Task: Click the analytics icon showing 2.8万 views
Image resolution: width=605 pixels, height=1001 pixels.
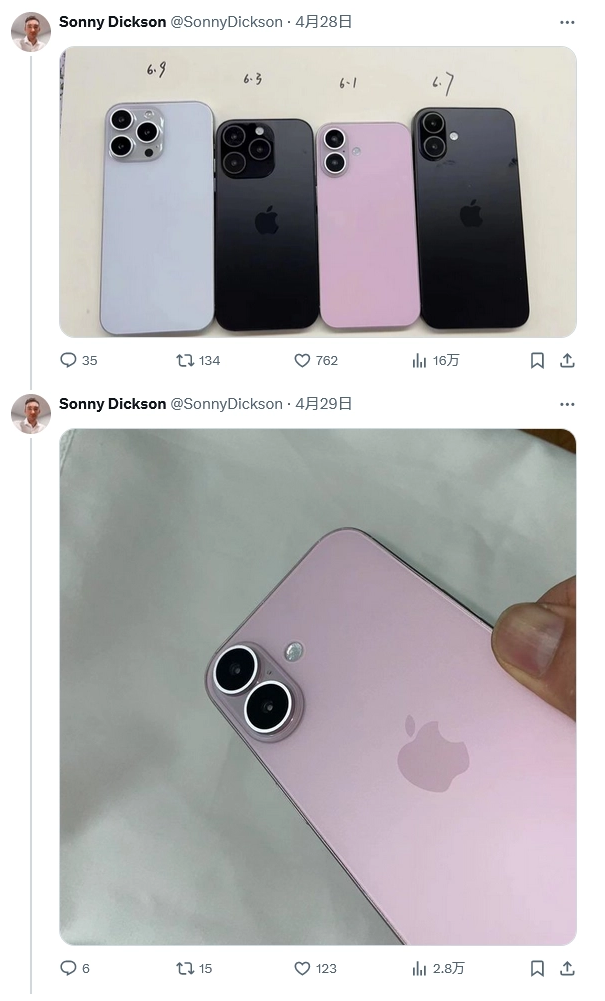Action: pos(419,968)
